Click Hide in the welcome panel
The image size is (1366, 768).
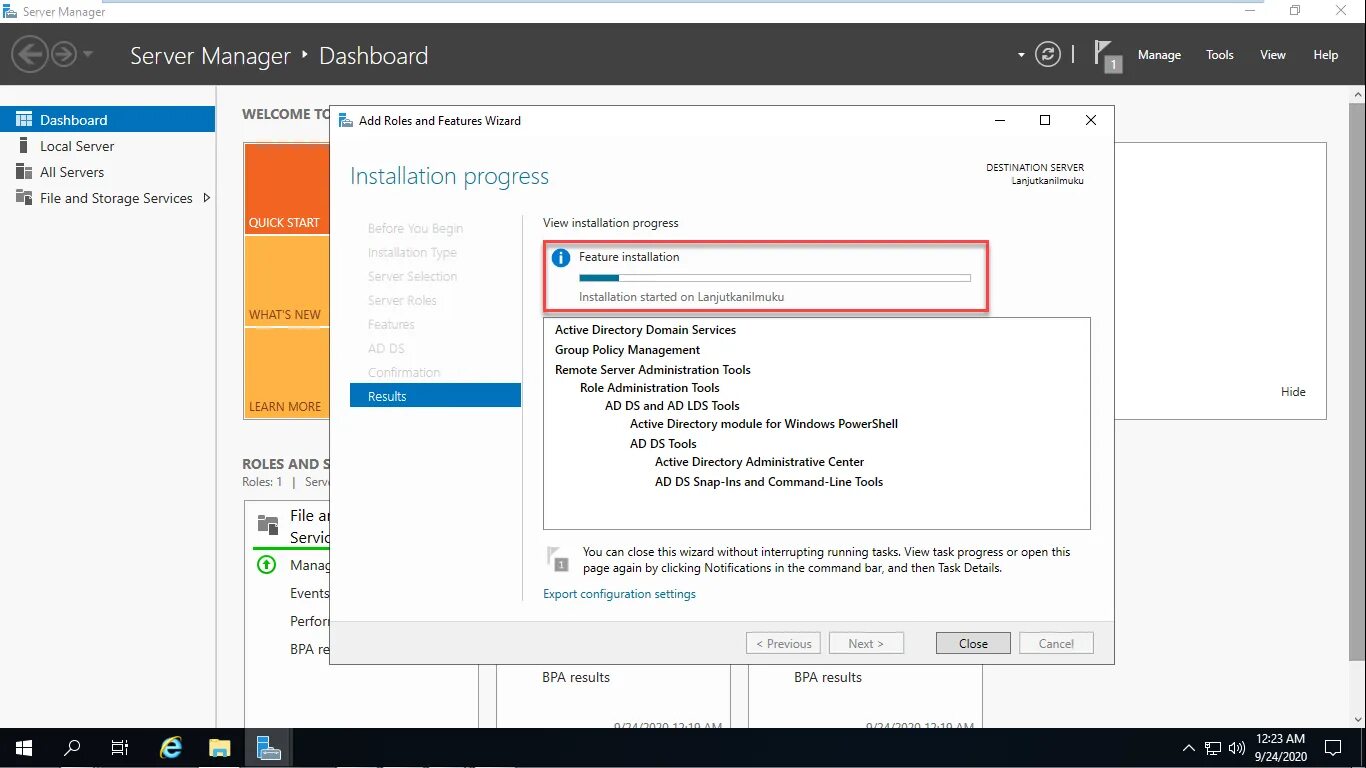click(x=1293, y=392)
